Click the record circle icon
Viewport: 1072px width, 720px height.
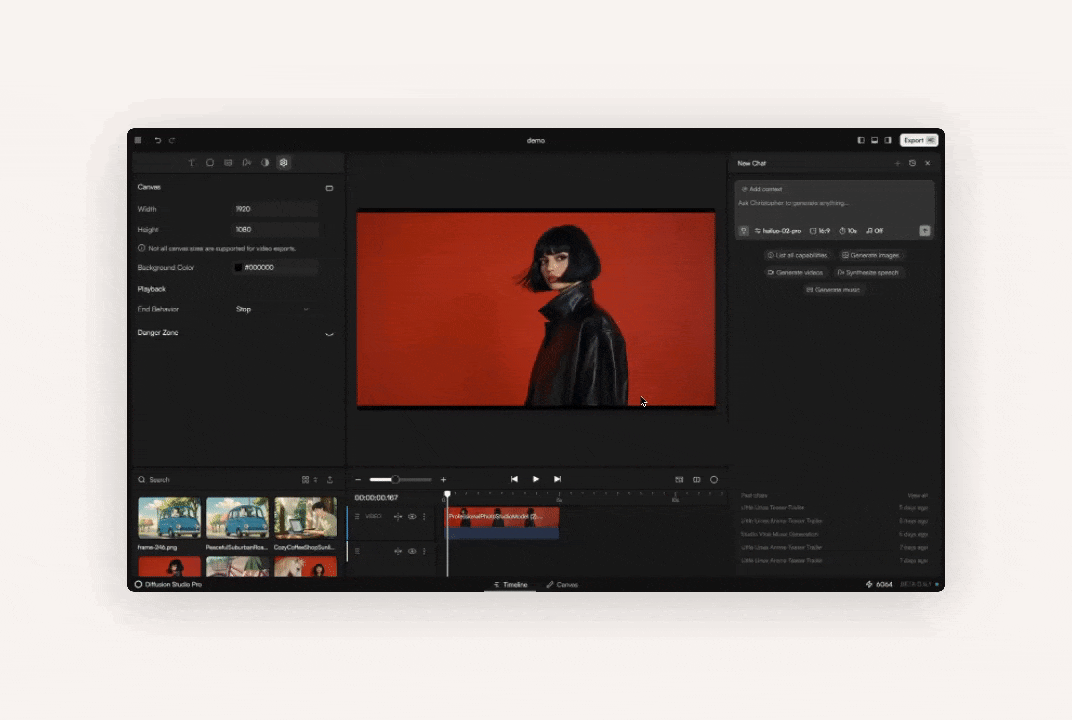pyautogui.click(x=714, y=480)
